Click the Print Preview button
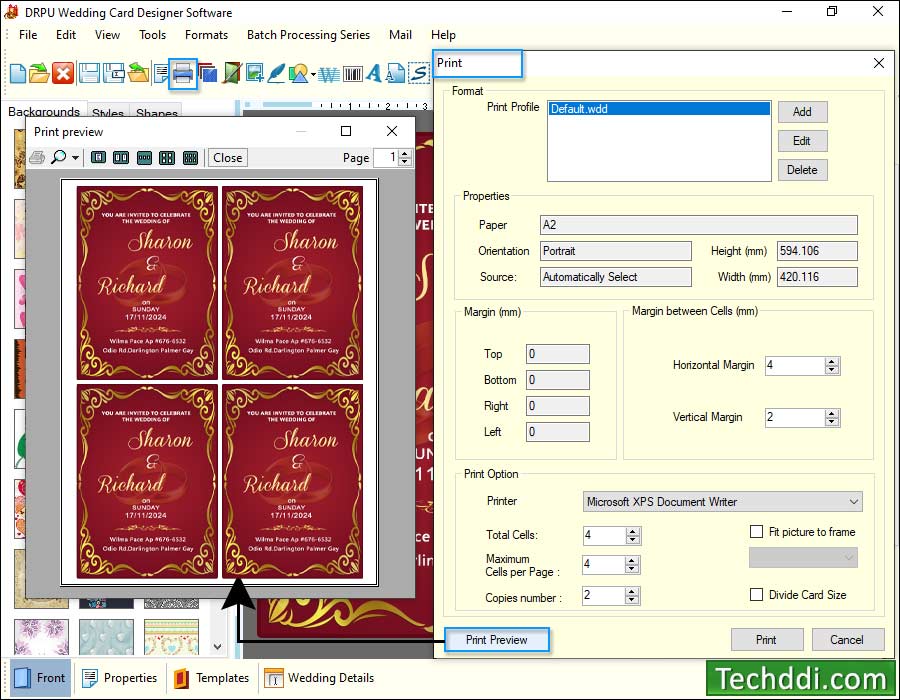This screenshot has height=700, width=900. [x=496, y=640]
